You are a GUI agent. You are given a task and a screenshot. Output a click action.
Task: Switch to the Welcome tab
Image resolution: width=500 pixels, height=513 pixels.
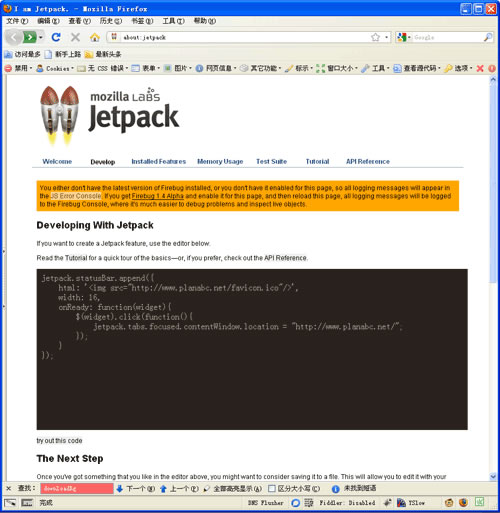57,161
